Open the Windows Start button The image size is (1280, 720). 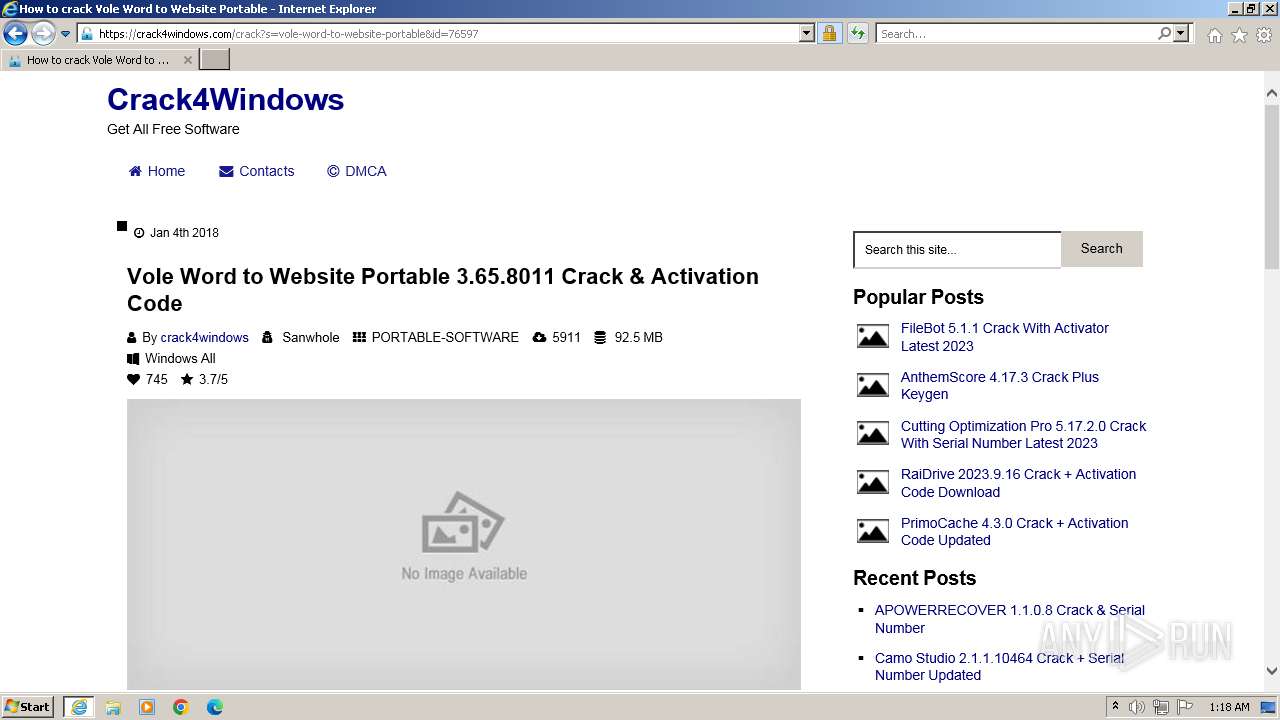(28, 707)
